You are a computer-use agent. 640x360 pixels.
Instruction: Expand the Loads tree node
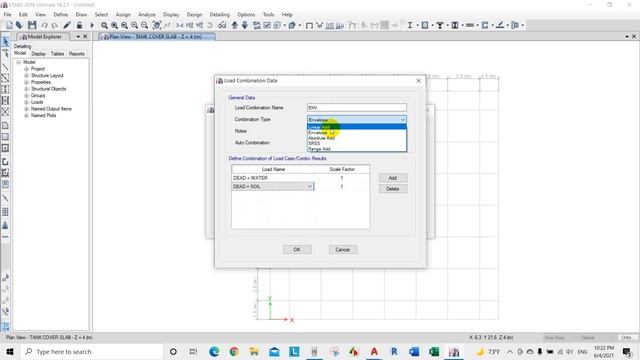click(27, 102)
